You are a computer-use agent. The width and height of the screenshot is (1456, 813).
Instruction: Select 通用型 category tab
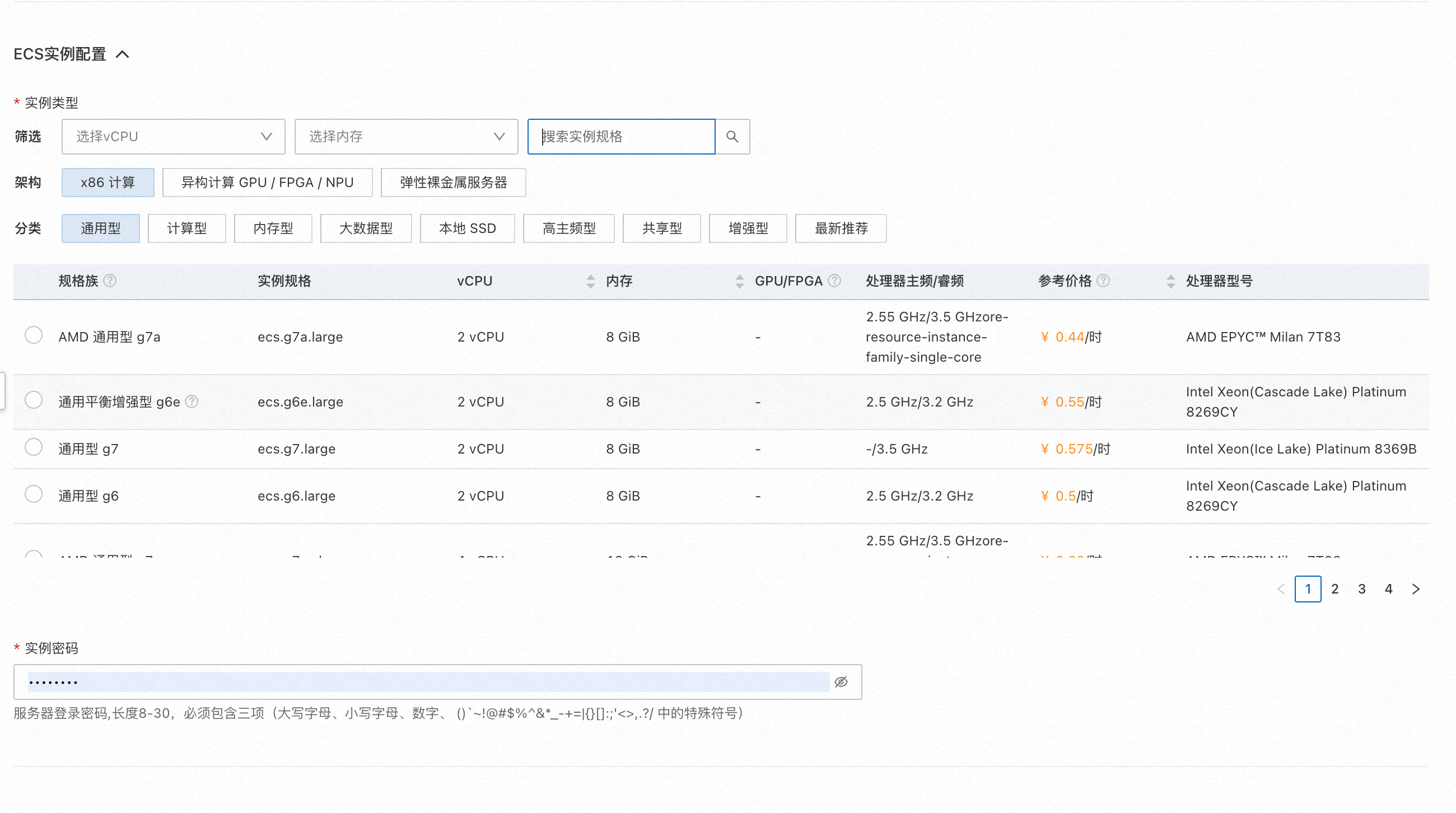tap(101, 228)
